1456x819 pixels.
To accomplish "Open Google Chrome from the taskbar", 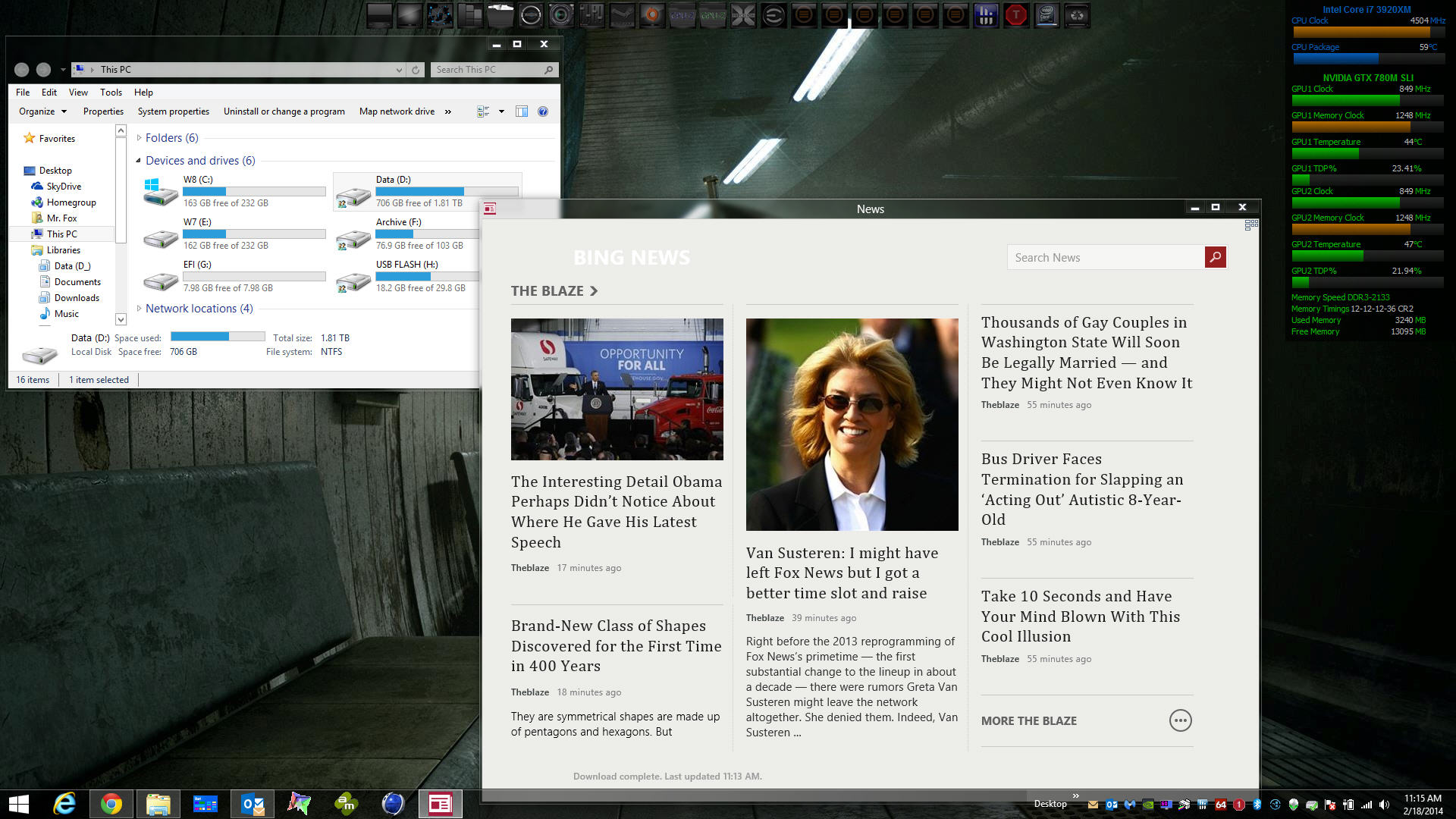I will [111, 804].
